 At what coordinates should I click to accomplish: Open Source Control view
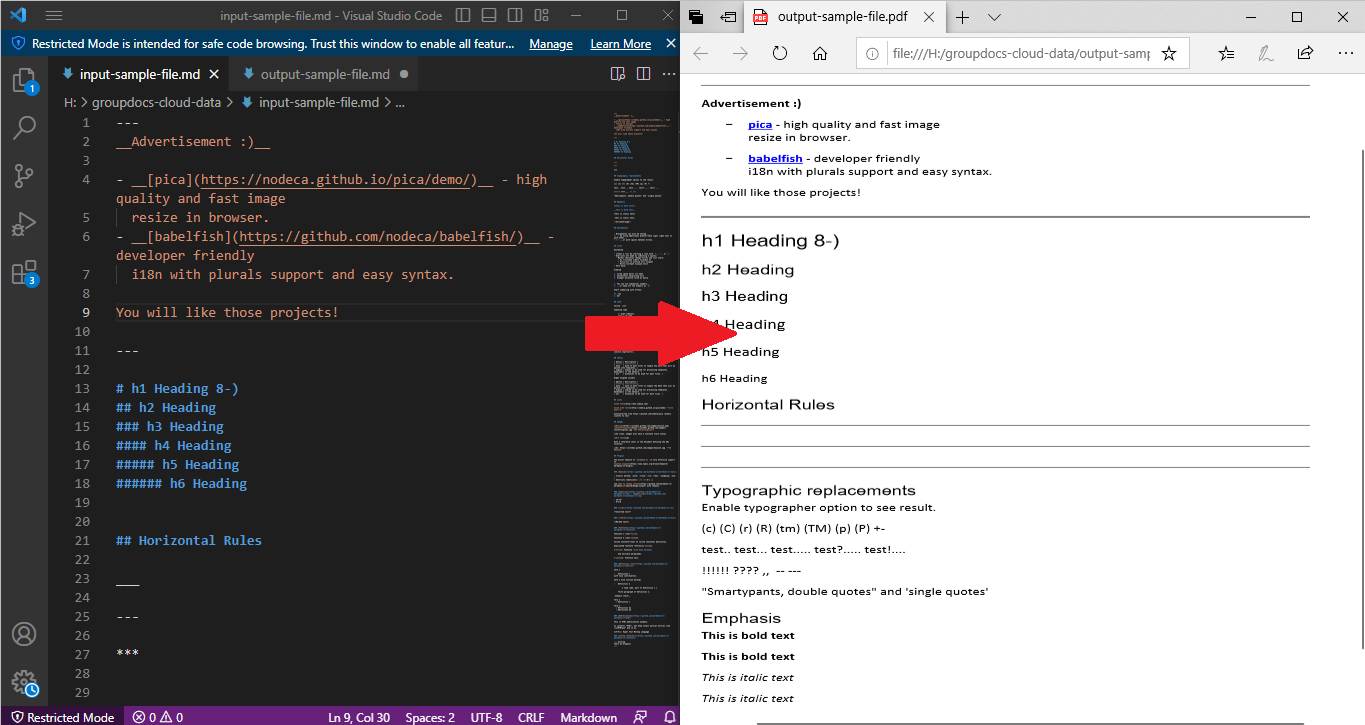click(24, 176)
